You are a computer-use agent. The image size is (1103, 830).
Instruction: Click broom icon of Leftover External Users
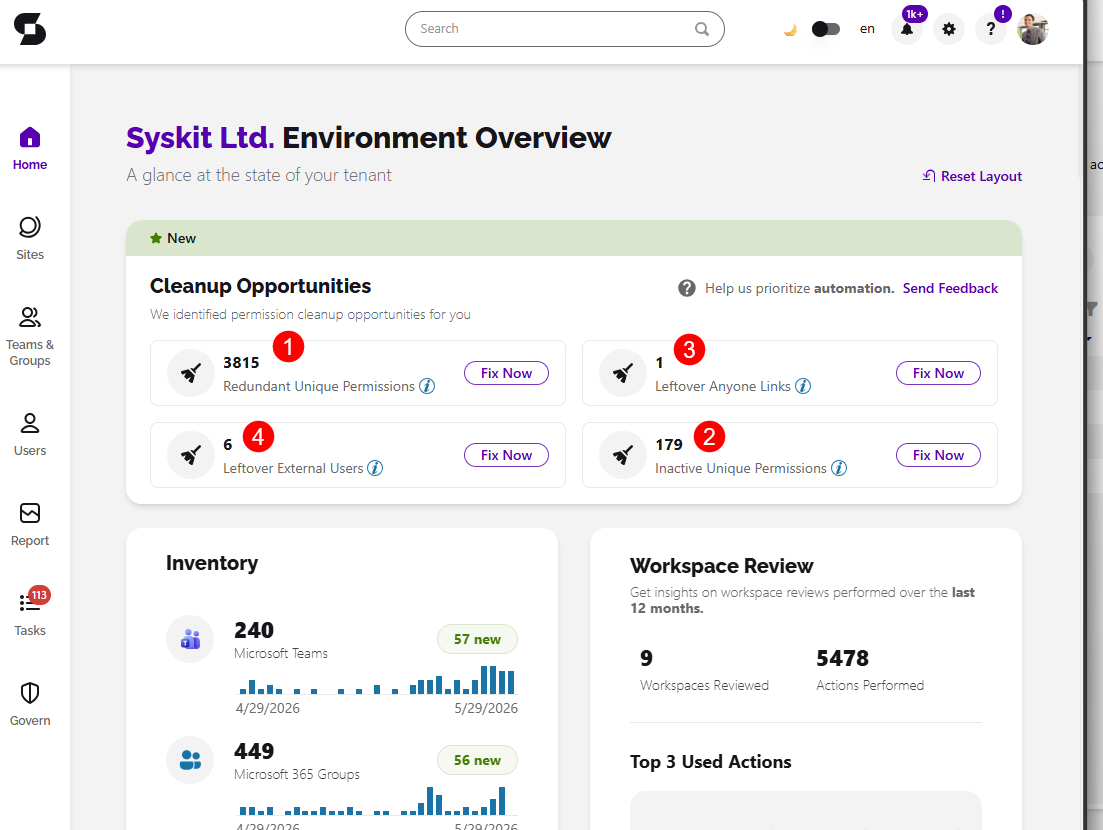191,455
